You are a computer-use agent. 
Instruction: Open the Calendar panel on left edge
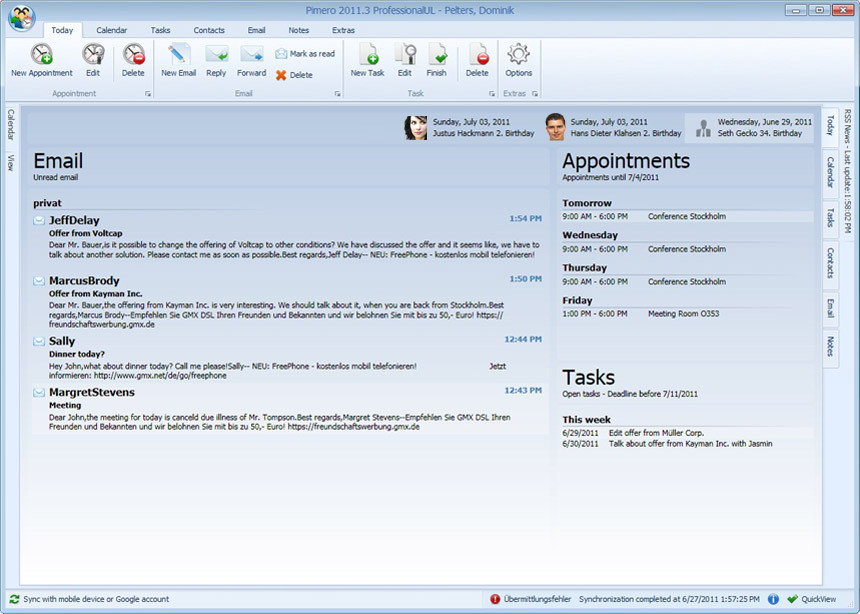click(x=11, y=125)
